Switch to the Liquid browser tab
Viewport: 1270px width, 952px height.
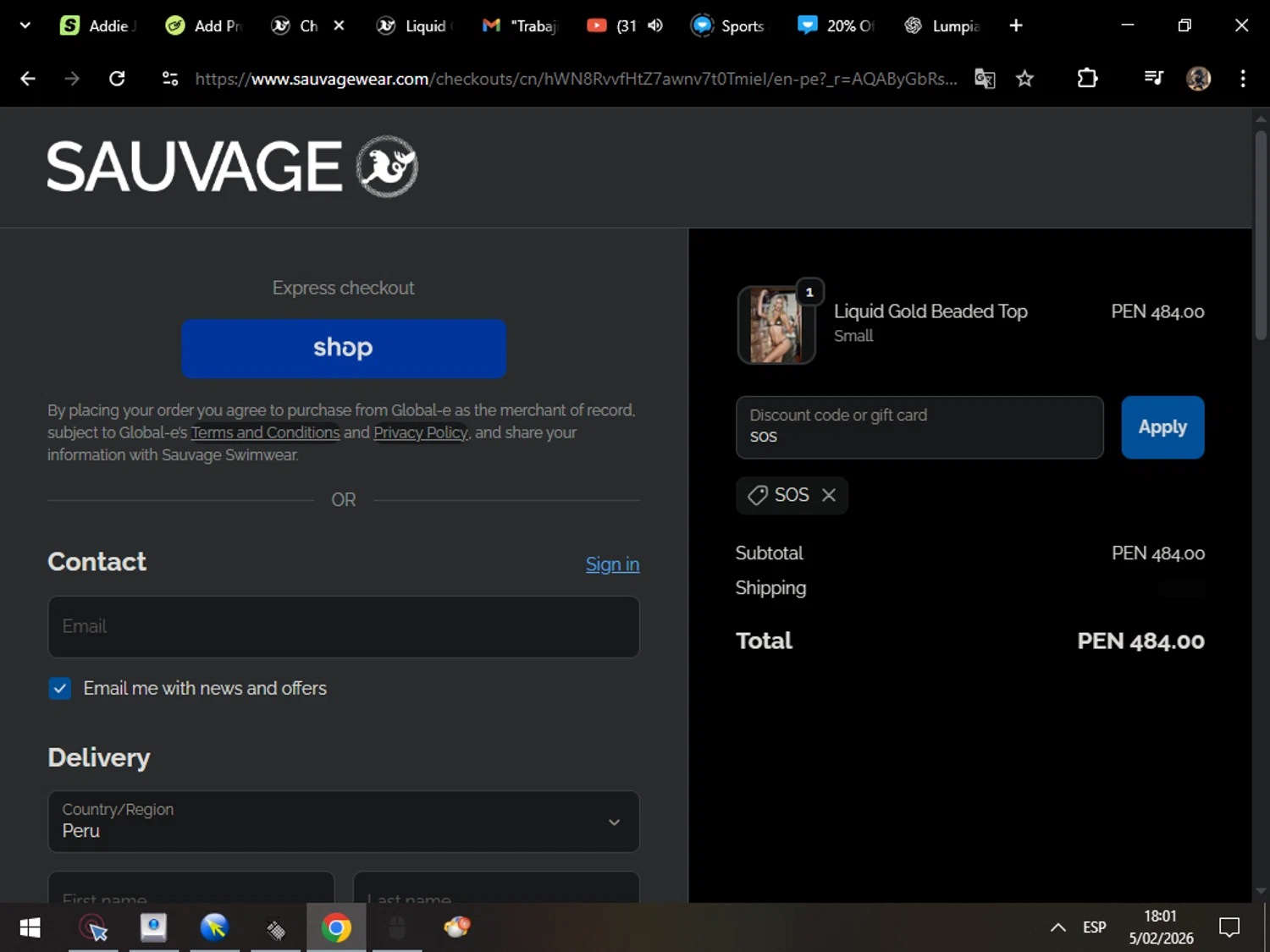click(x=415, y=25)
